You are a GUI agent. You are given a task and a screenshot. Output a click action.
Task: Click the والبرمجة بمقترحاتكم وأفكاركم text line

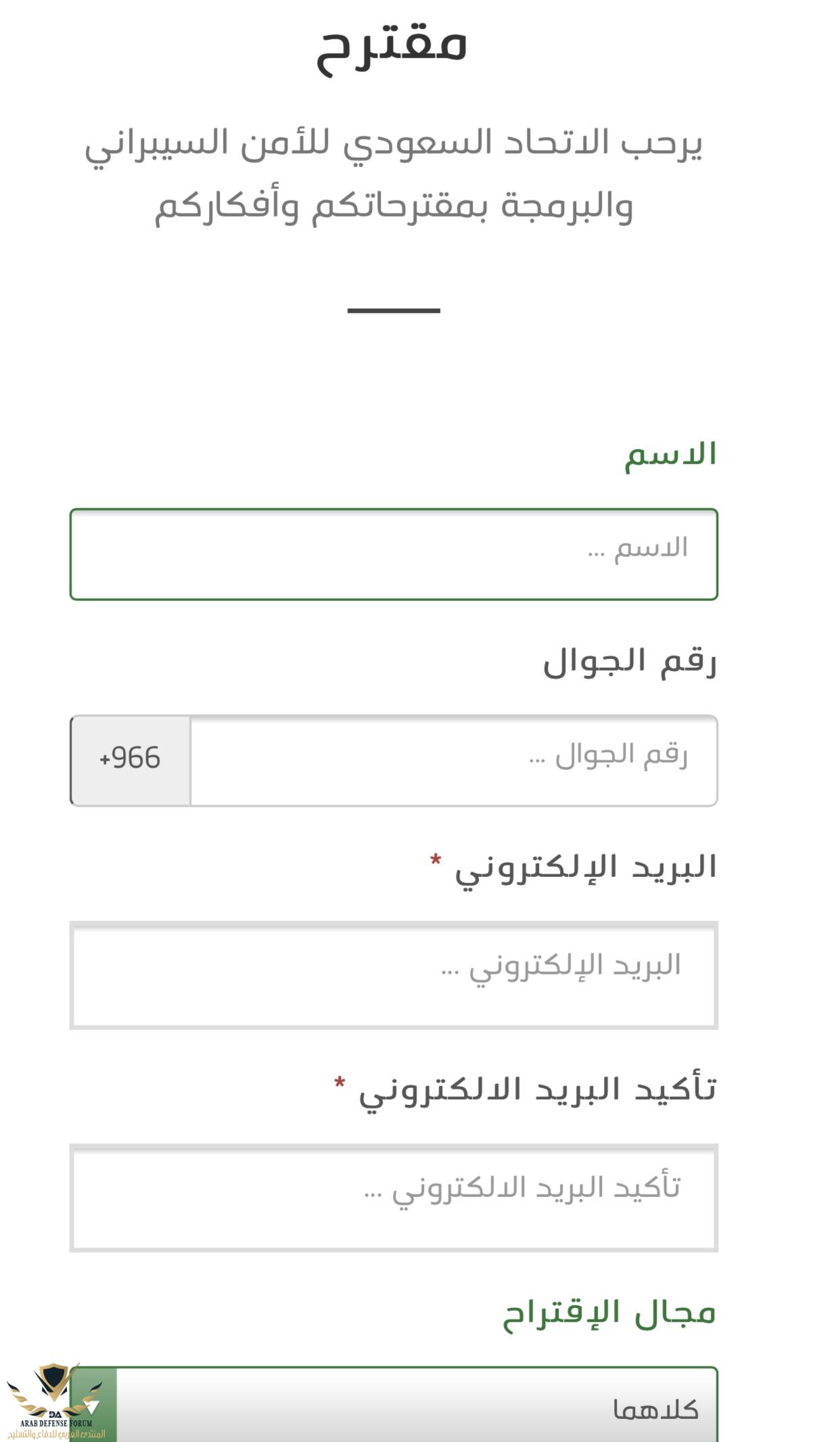(x=394, y=207)
